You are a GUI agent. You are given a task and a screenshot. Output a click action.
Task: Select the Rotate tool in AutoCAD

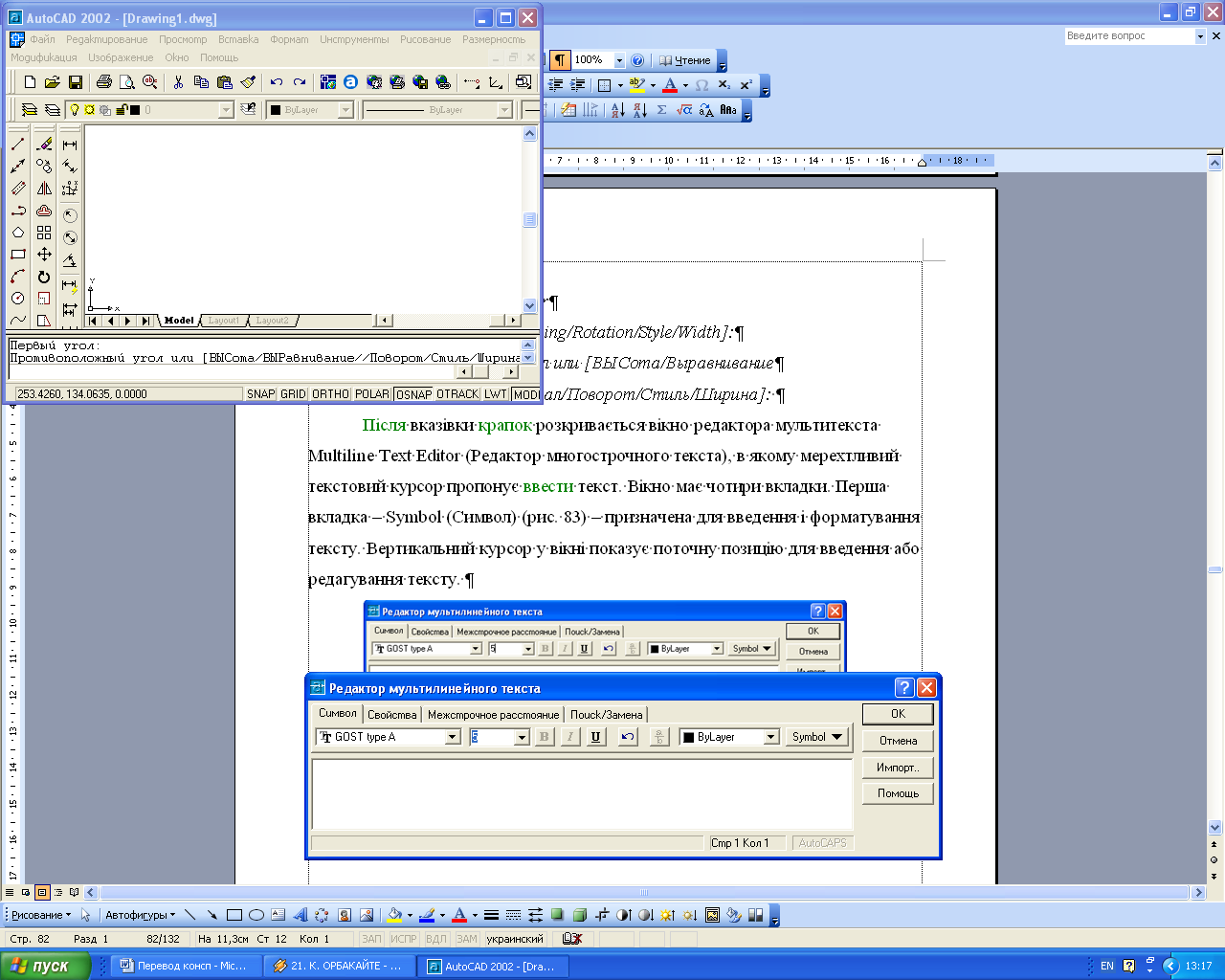[x=44, y=277]
